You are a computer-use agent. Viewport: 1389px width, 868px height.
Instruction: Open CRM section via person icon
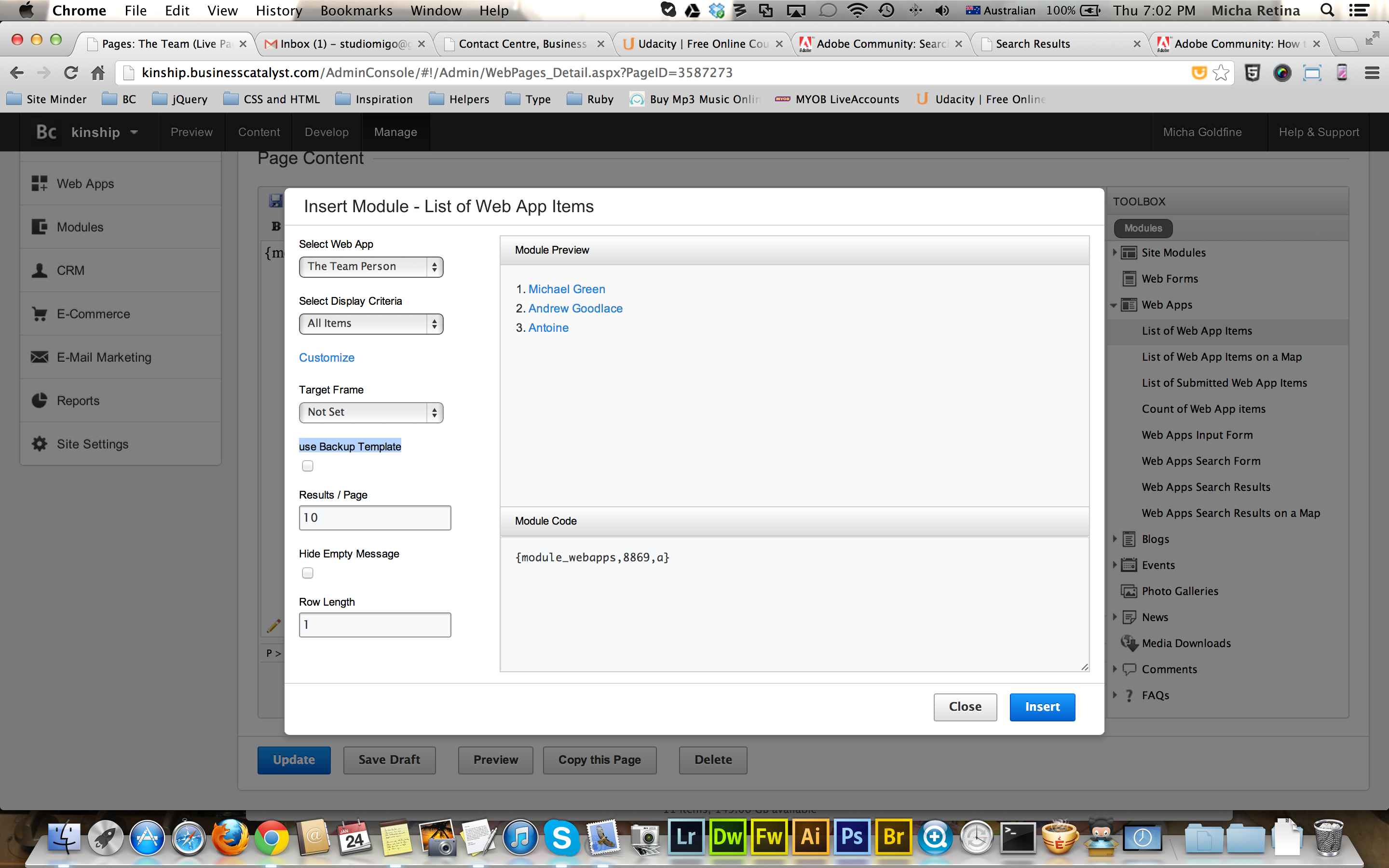click(x=39, y=271)
